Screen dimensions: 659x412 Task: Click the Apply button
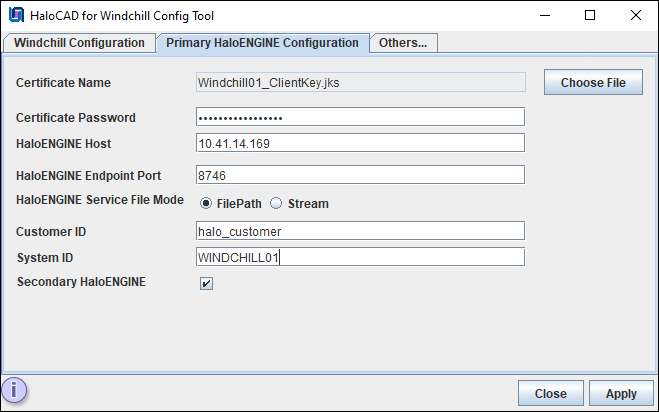(x=621, y=394)
